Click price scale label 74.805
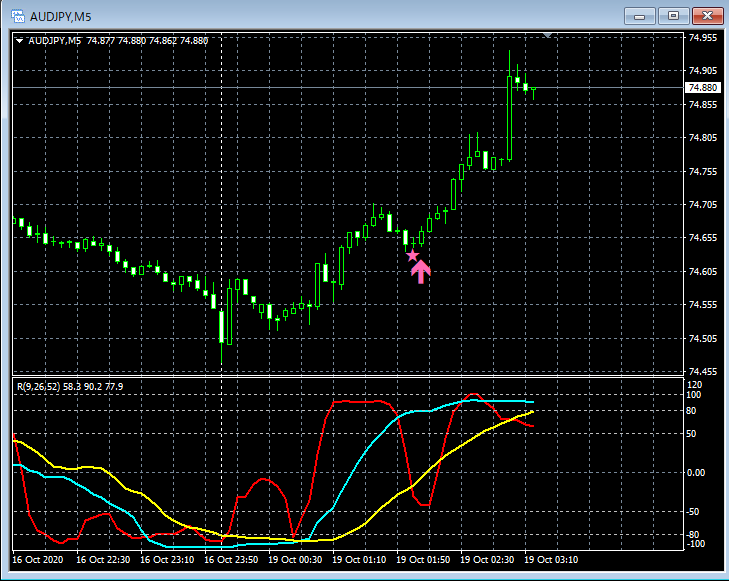 pyautogui.click(x=702, y=138)
